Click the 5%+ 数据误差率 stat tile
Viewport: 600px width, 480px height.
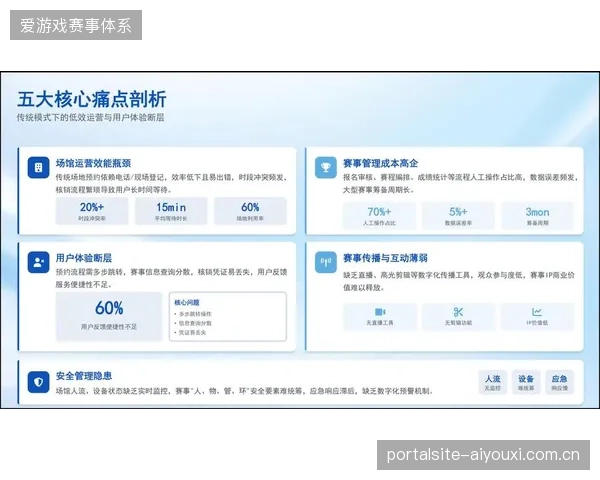pos(458,216)
